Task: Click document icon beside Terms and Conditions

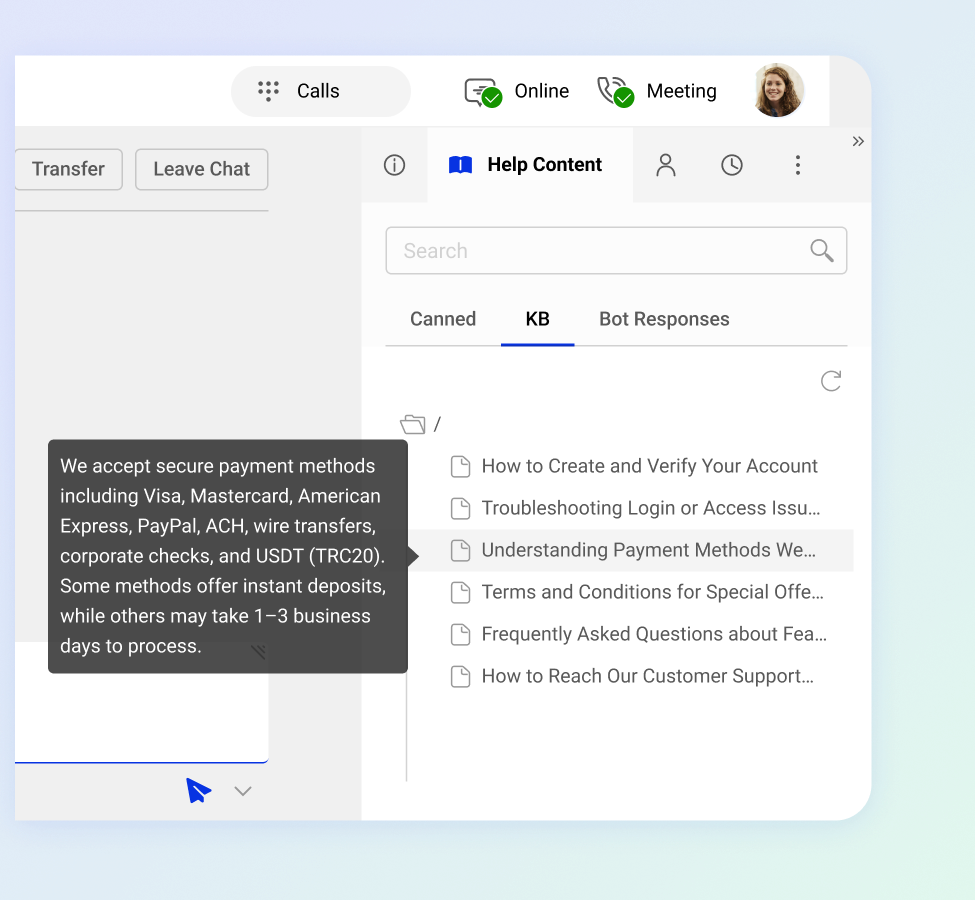Action: click(x=460, y=592)
